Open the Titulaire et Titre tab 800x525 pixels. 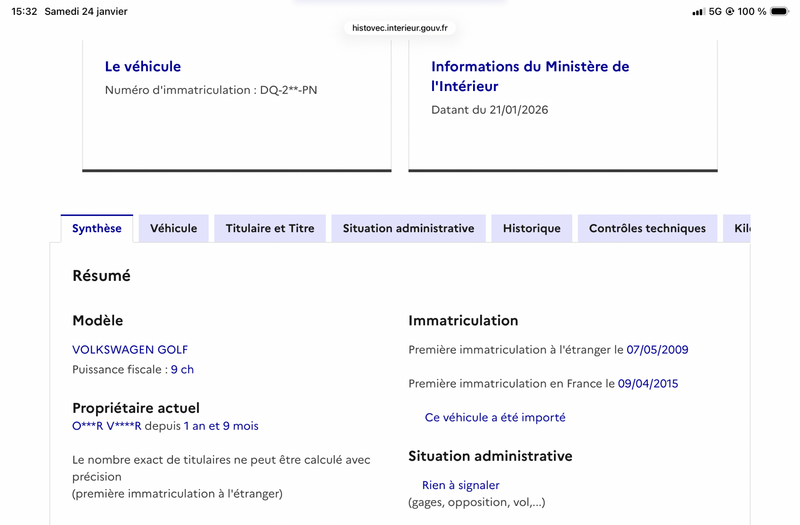tap(270, 228)
